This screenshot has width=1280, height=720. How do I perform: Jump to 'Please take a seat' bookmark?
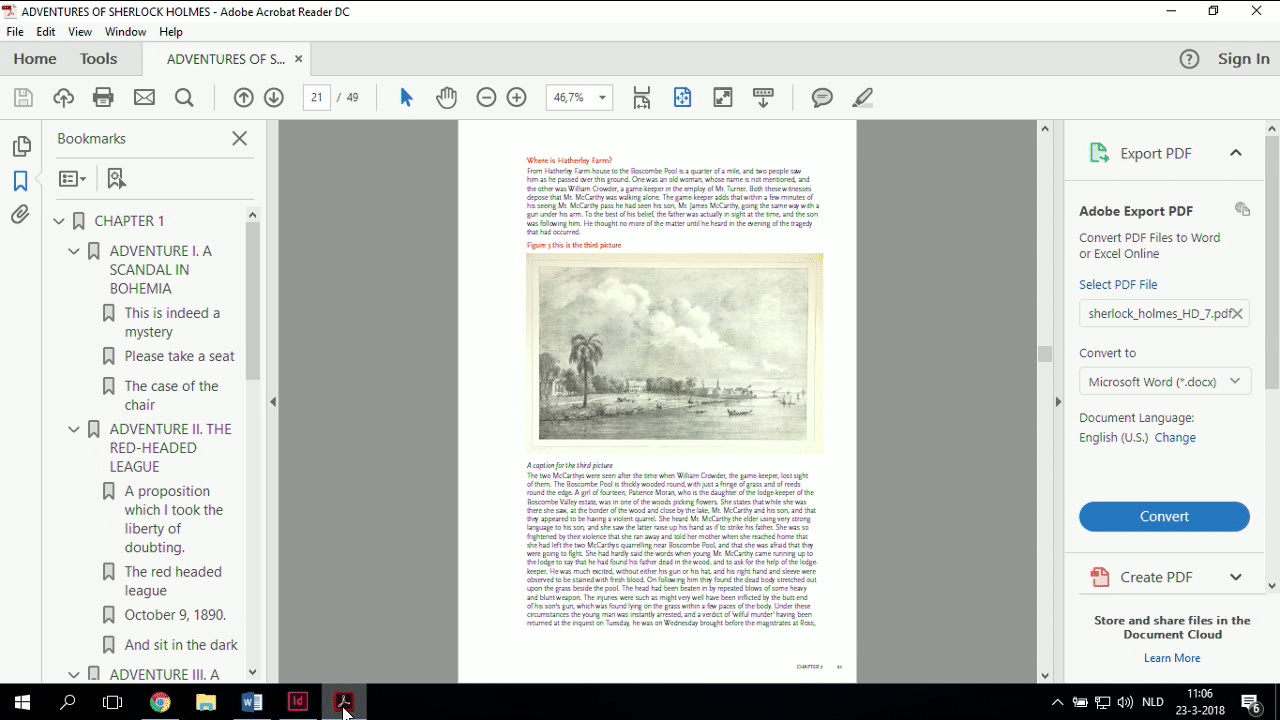tap(180, 356)
